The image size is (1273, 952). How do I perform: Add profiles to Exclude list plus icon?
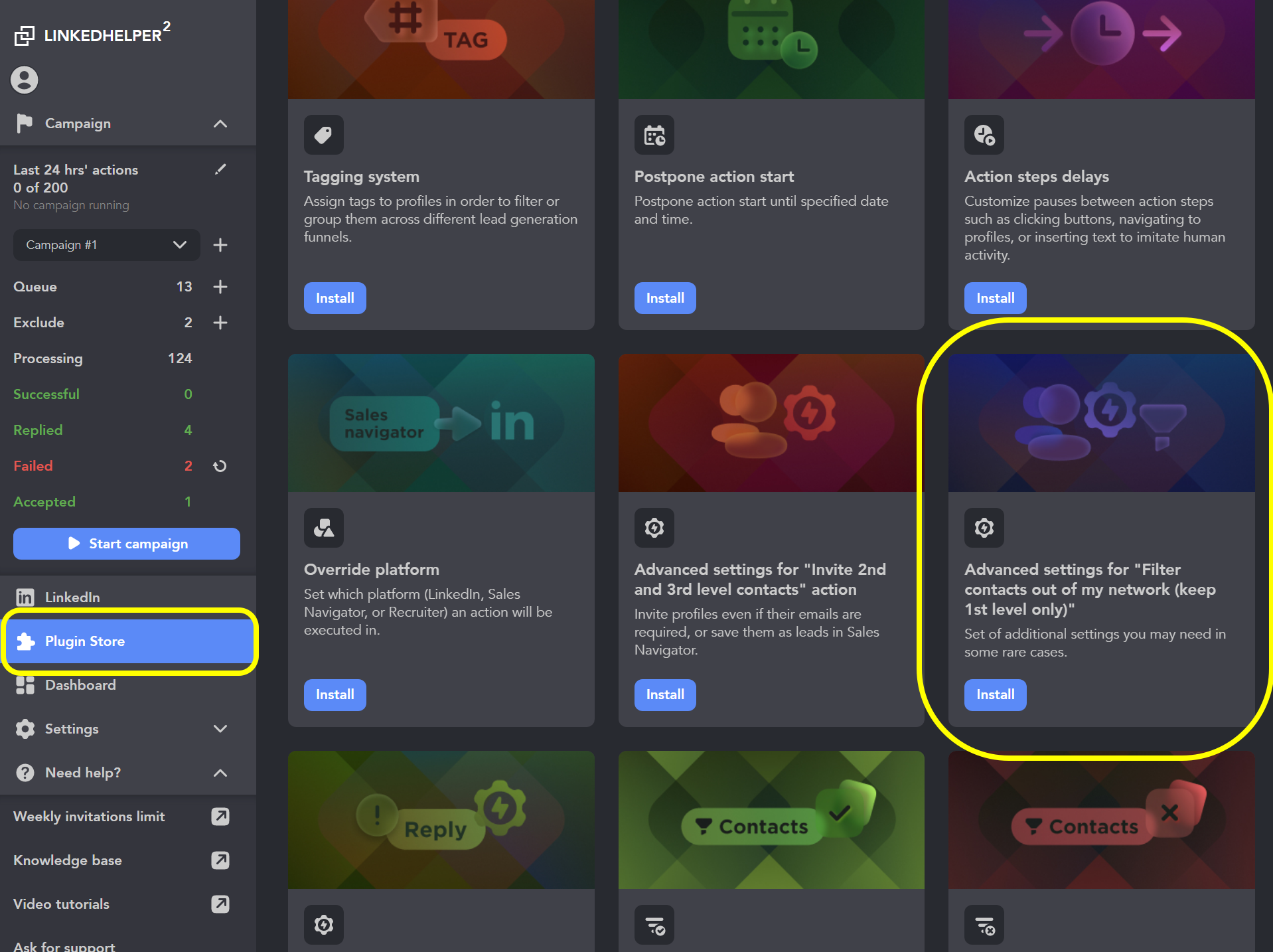coord(220,323)
